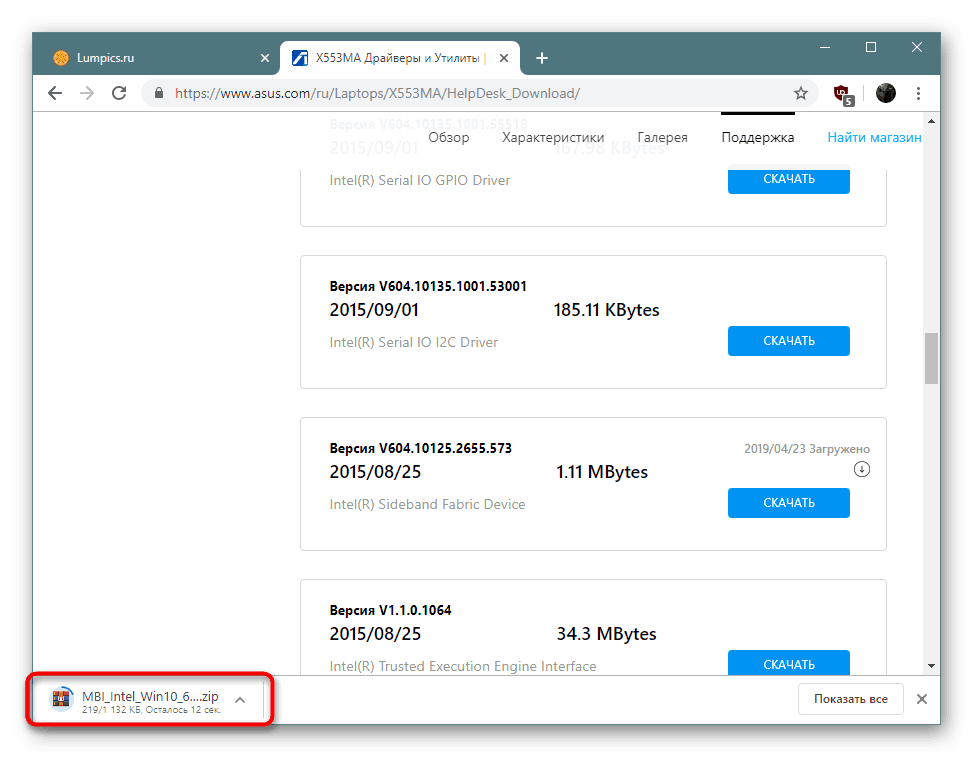Show all downloads via Показать все

pos(851,699)
